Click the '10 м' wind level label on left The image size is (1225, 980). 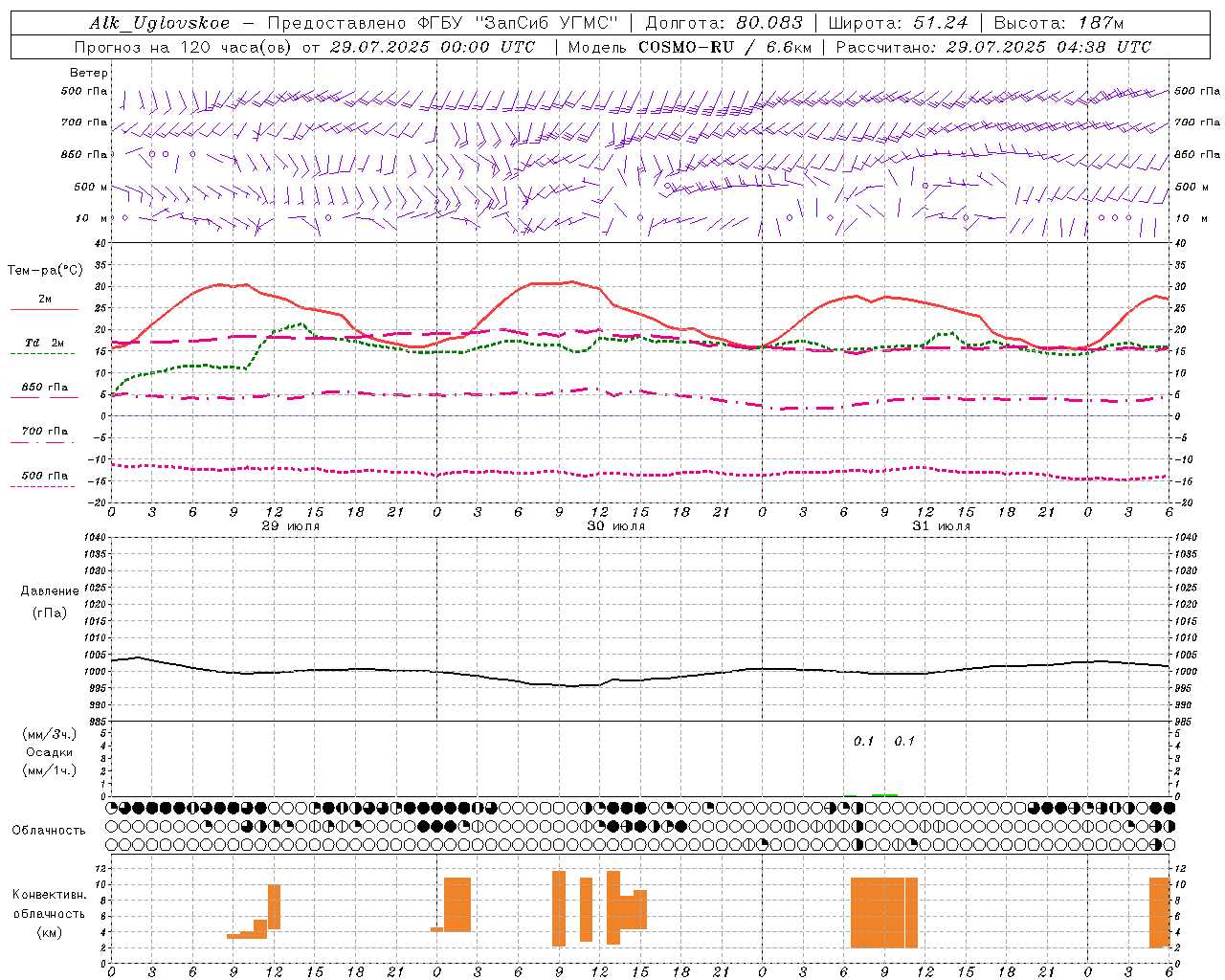(92, 218)
